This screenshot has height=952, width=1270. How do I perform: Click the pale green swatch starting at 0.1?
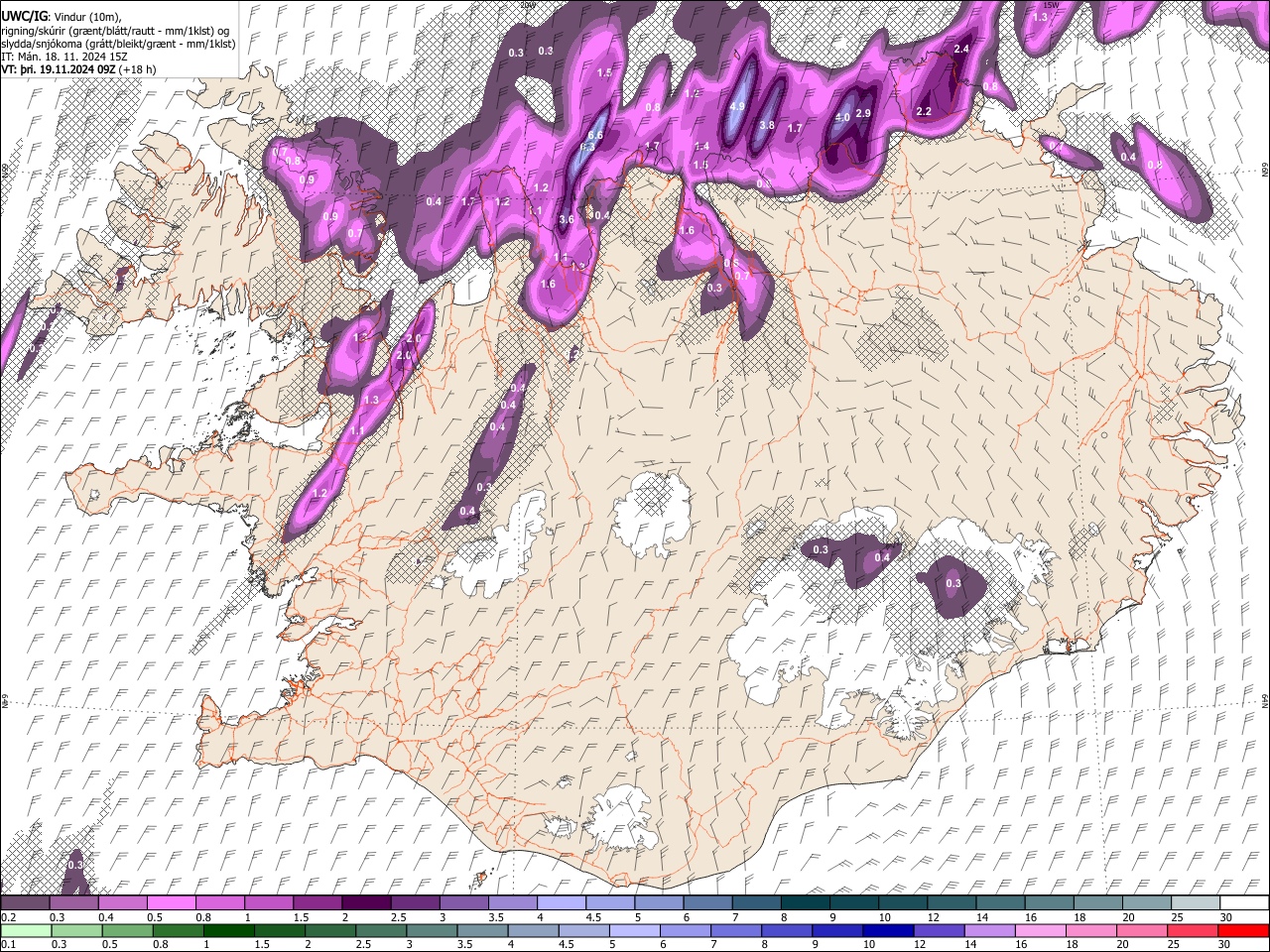pyautogui.click(x=25, y=930)
